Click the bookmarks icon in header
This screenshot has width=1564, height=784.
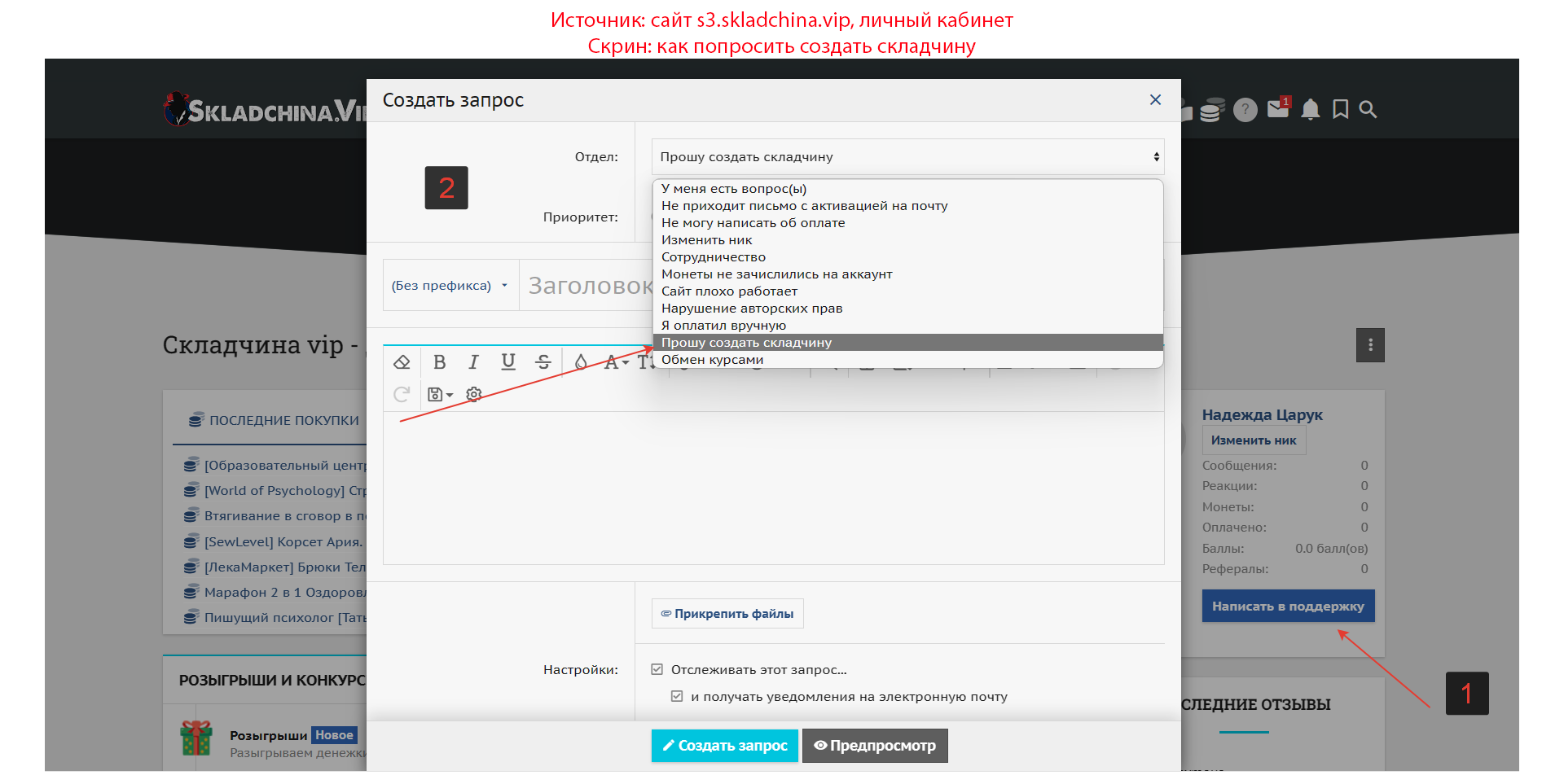tap(1340, 109)
